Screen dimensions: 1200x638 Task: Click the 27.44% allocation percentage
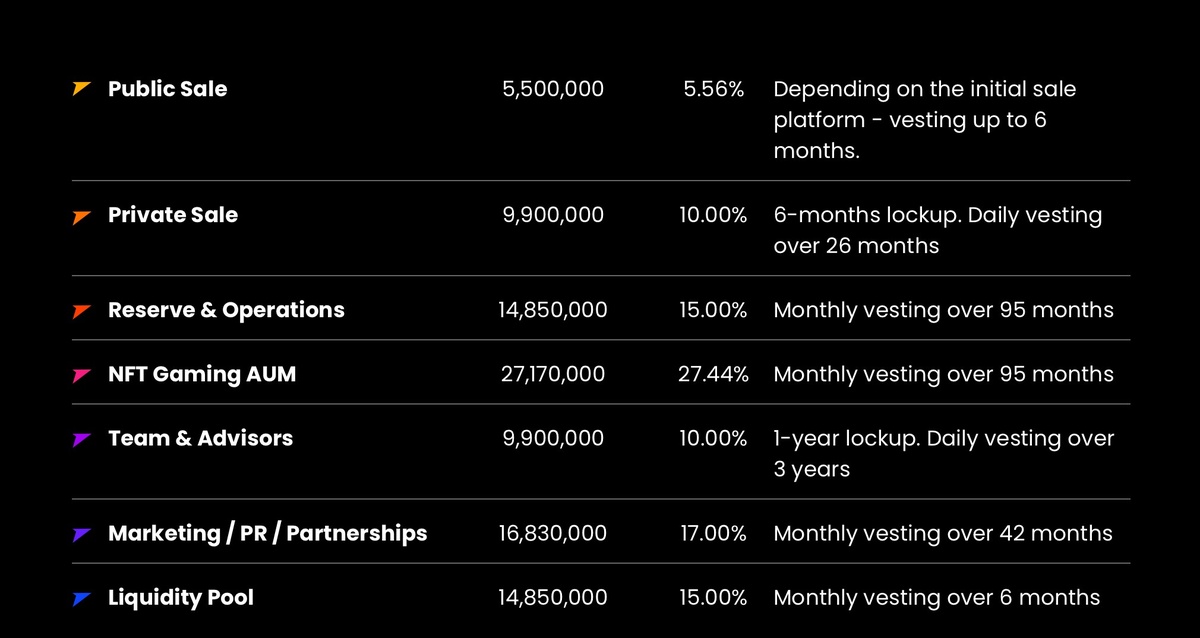pyautogui.click(x=713, y=374)
